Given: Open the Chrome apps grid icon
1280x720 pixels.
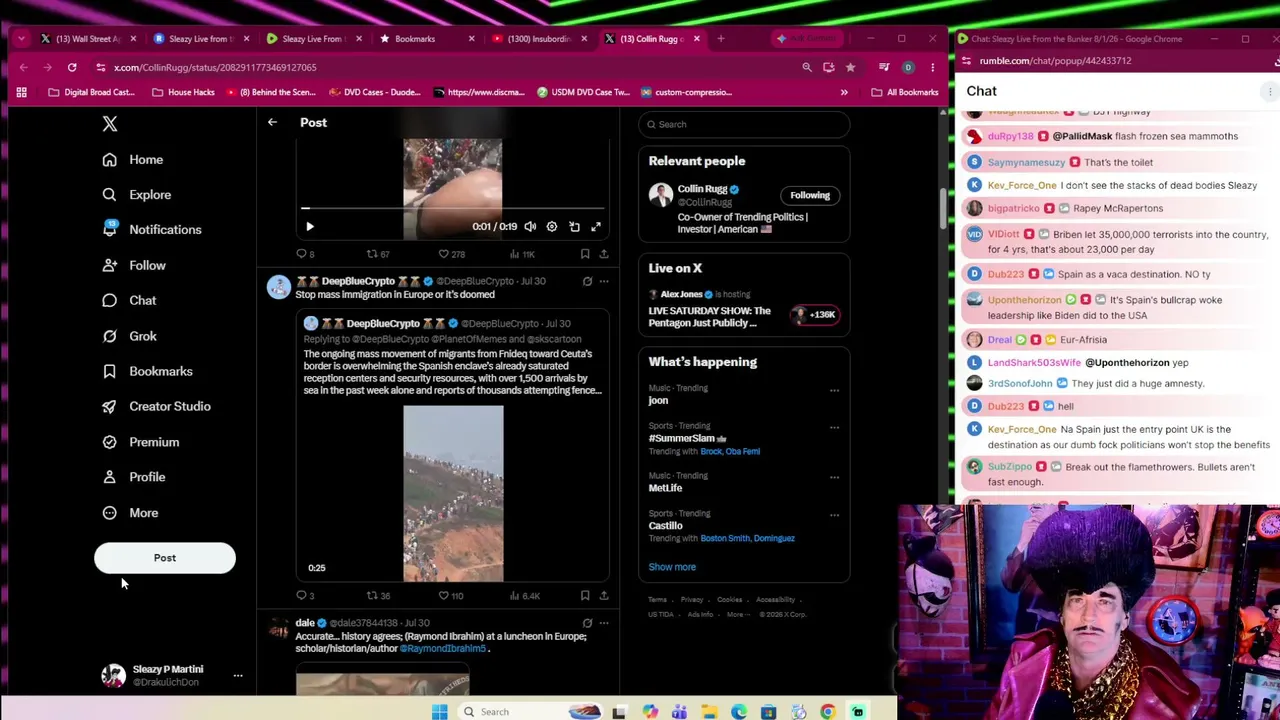Looking at the screenshot, I should tap(21, 92).
